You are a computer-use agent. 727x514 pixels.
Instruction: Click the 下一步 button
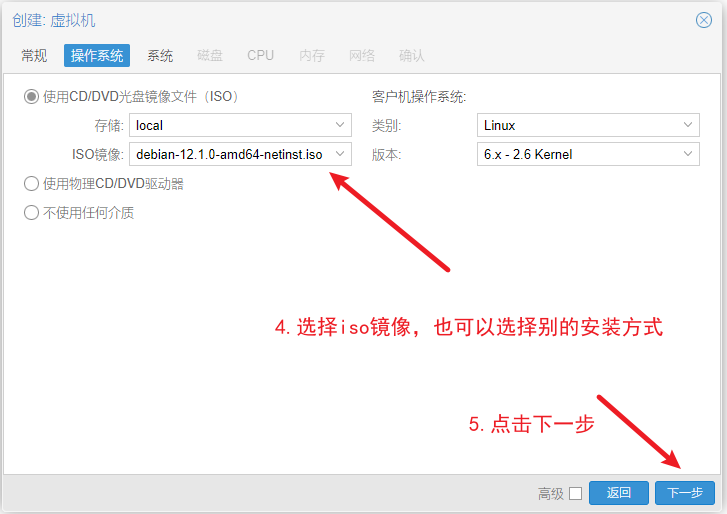coord(685,492)
